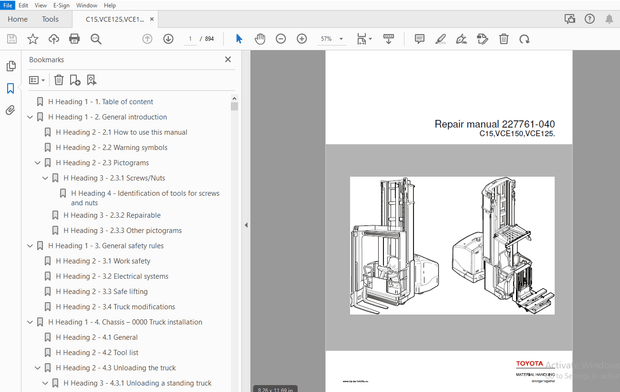This screenshot has height=392, width=620.
Task: Collapse 2.3.1 Screws/Nuts bookmark
Action: coord(45,178)
